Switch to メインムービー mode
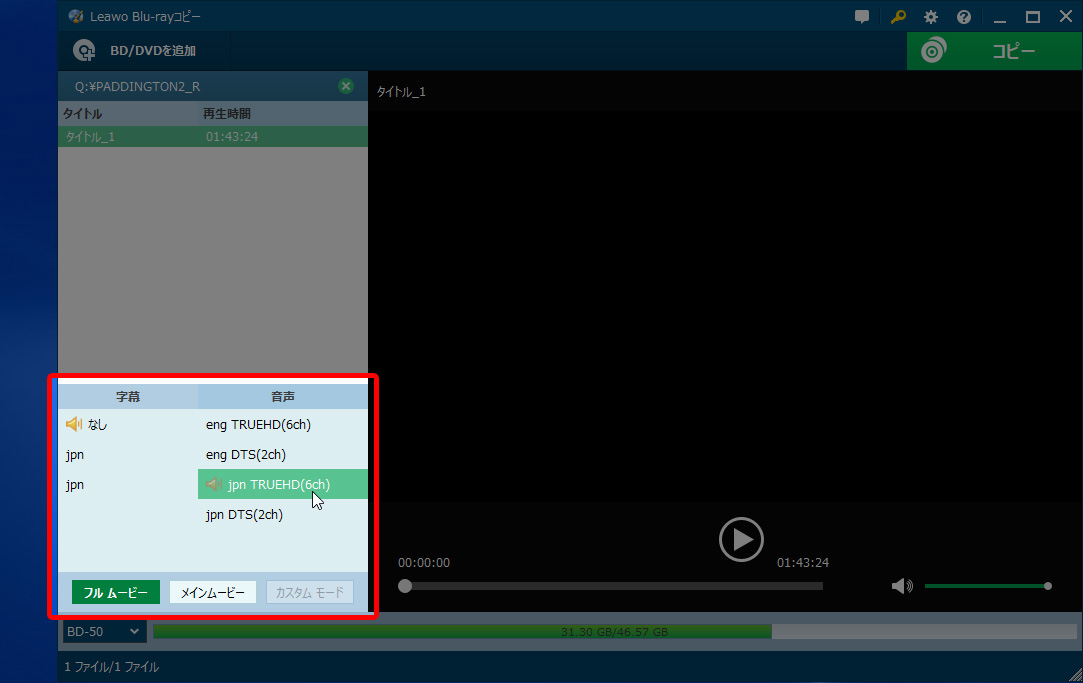 (212, 593)
